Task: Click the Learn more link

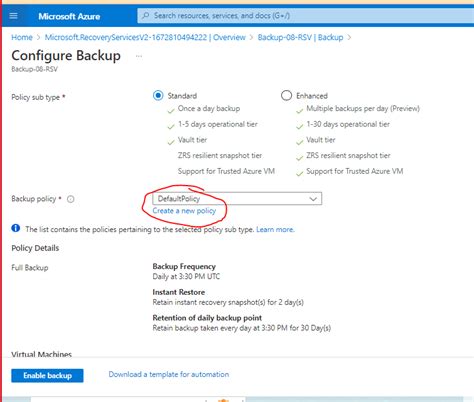Action: tap(275, 229)
